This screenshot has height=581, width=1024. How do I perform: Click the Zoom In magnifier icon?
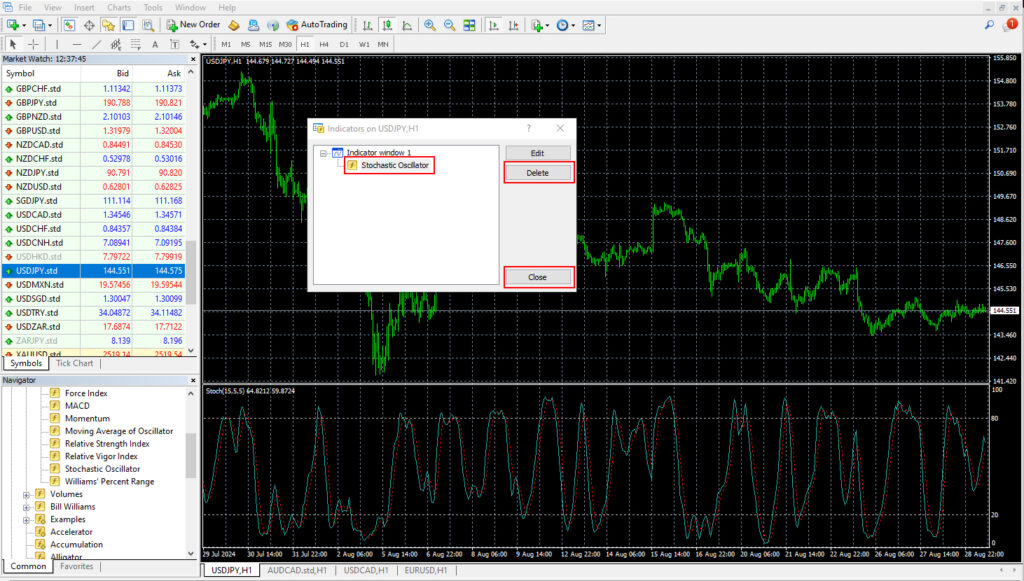430,25
